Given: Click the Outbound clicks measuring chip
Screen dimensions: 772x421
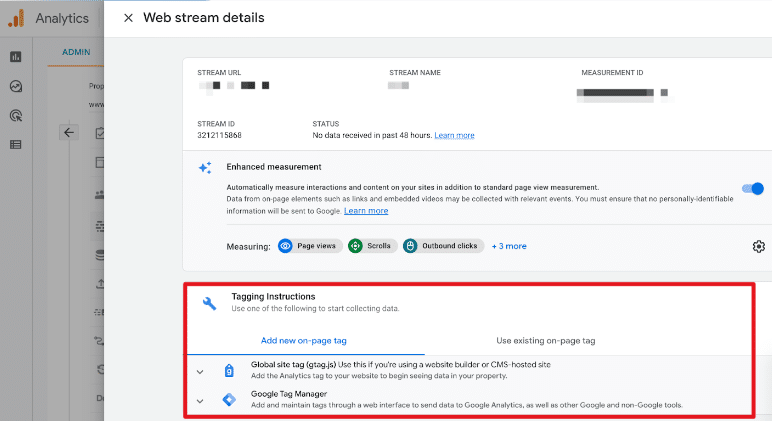Looking at the screenshot, I should 443,246.
